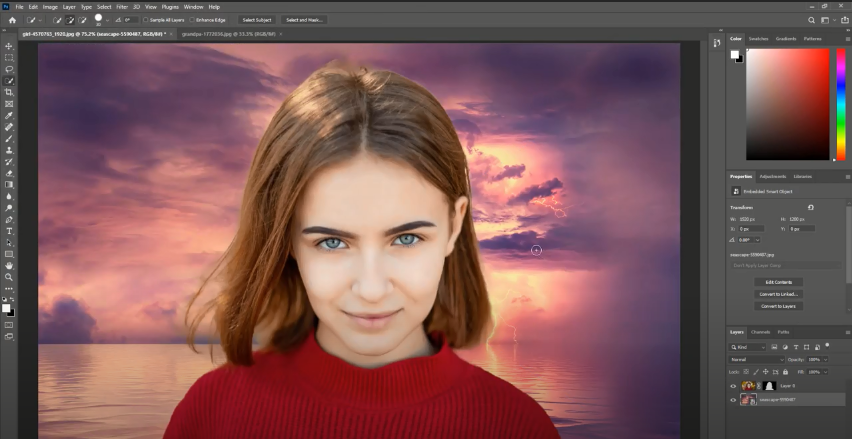Toggle the Enhance Edge checkbox
This screenshot has width=852, height=439.
(194, 19)
